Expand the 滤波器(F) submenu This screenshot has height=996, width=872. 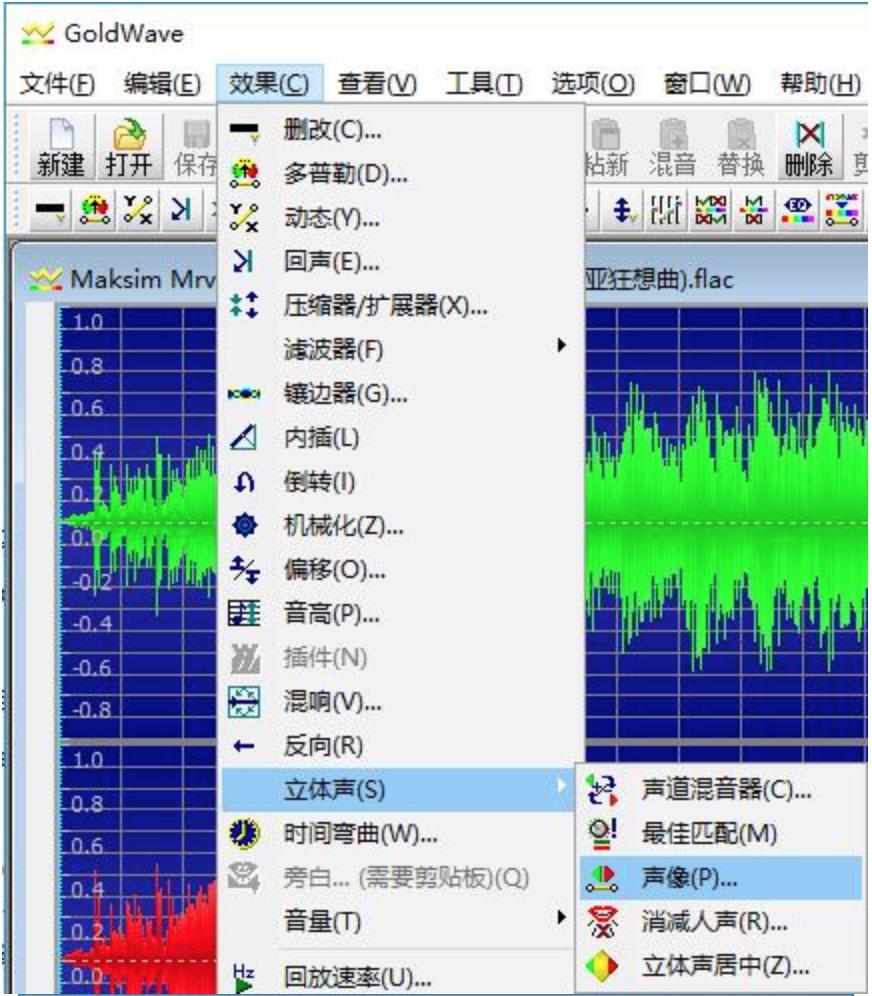coord(400,350)
